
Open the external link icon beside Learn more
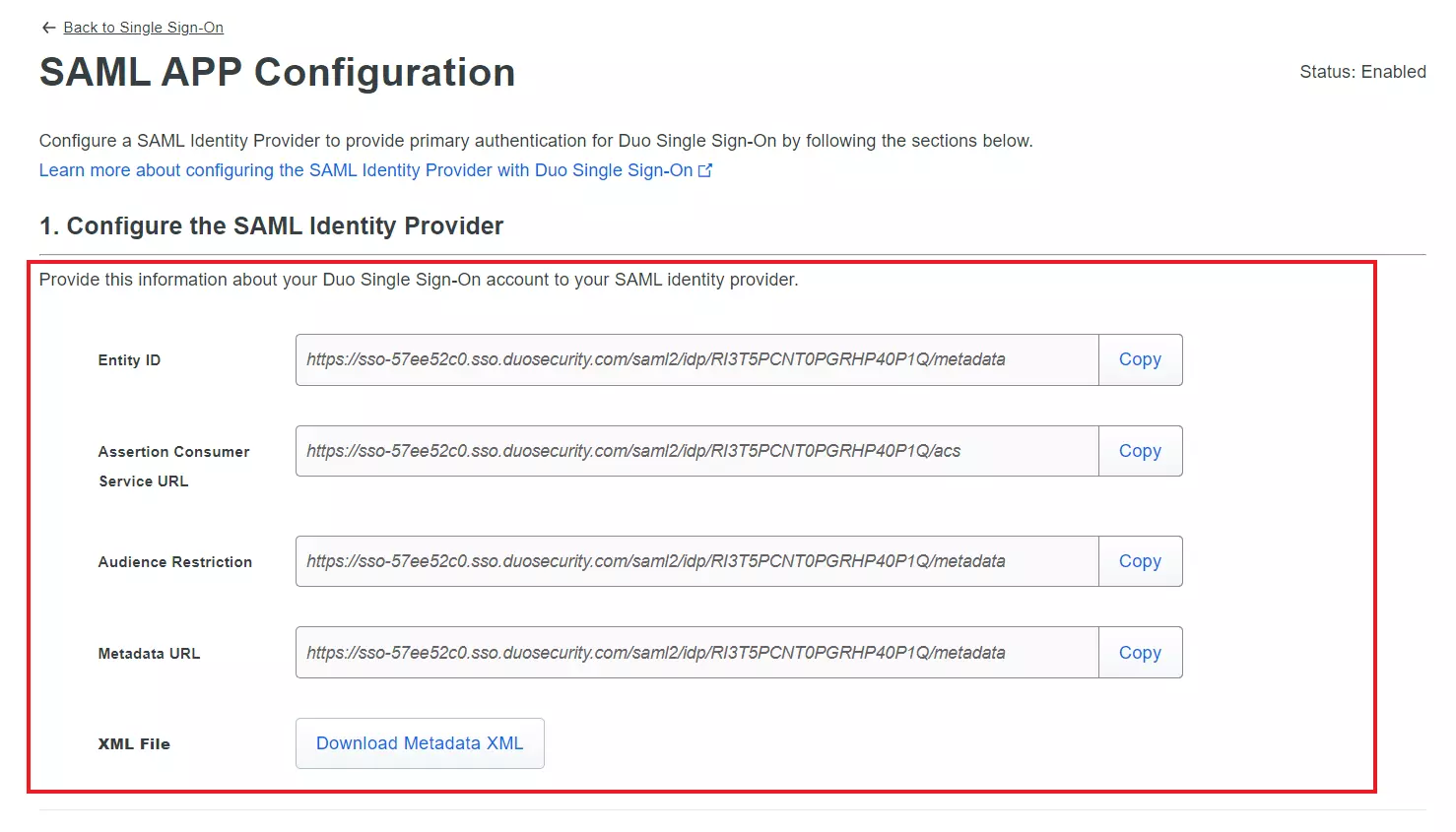pyautogui.click(x=705, y=170)
